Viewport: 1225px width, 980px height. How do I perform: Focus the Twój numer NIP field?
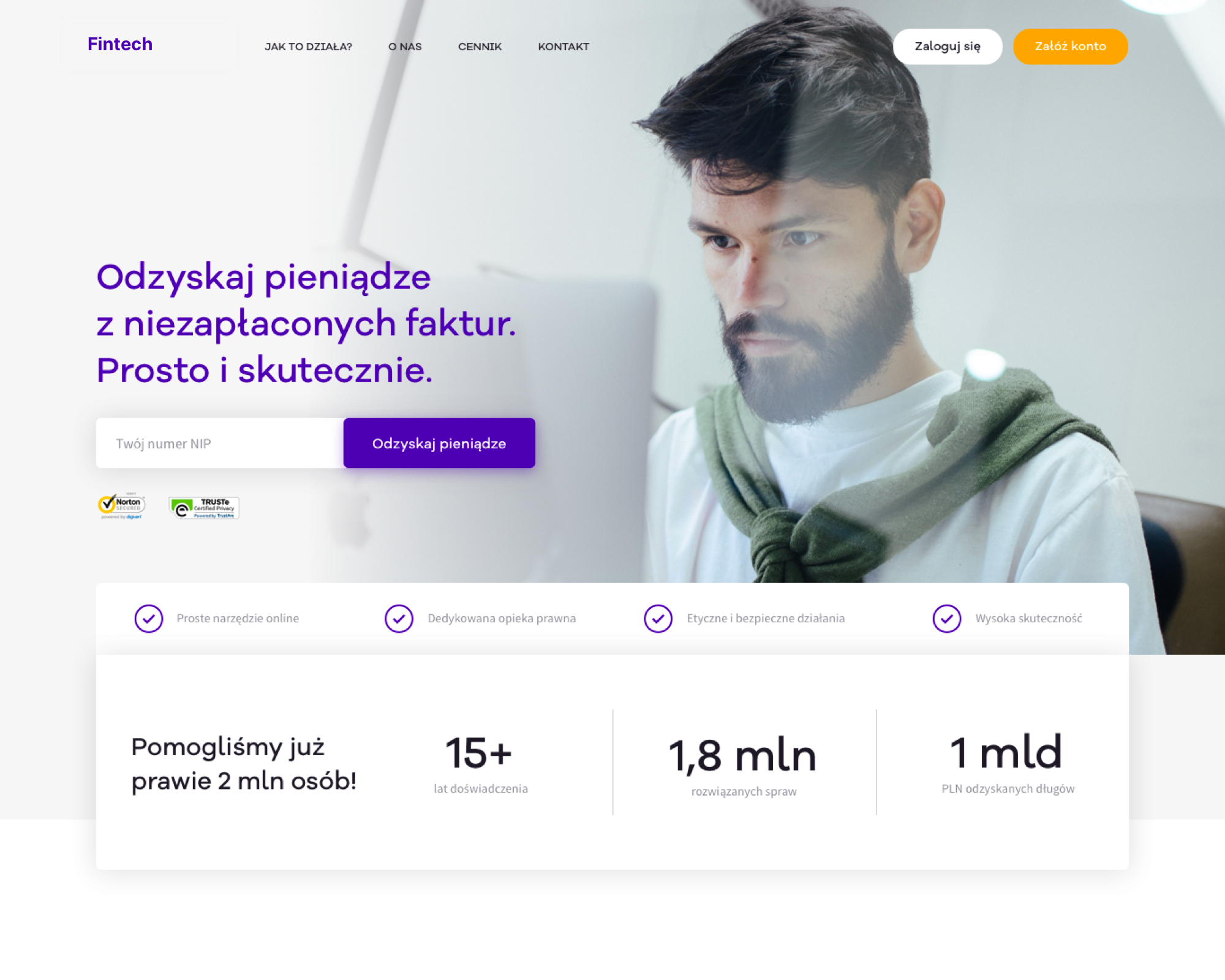[220, 443]
